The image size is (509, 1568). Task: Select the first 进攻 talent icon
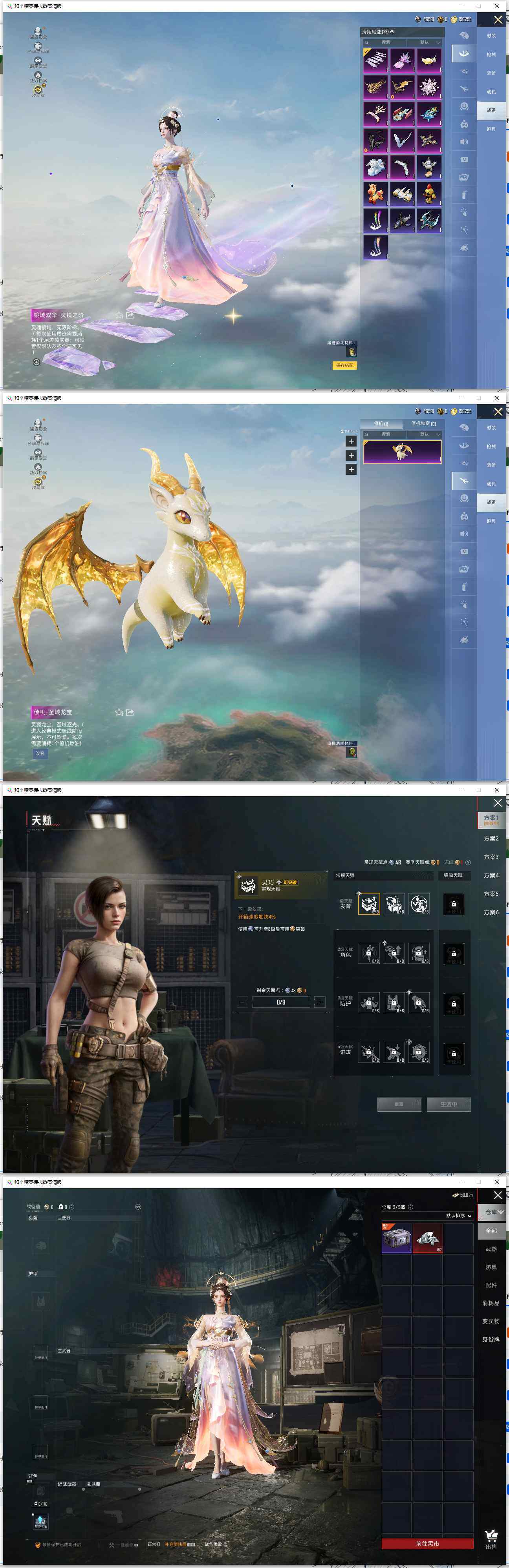tap(369, 1052)
